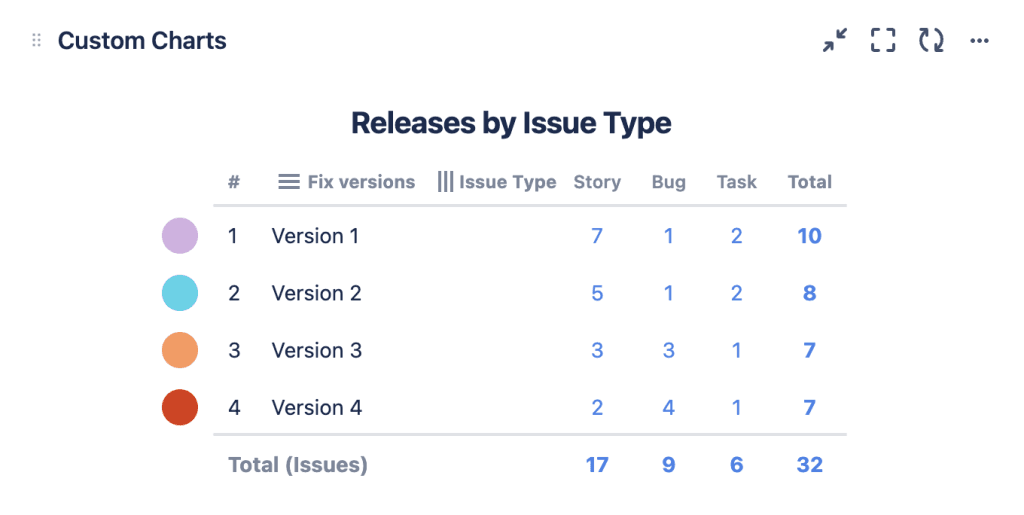Click the Issue Type columns icon
This screenshot has height=515, width=1024.
445,182
